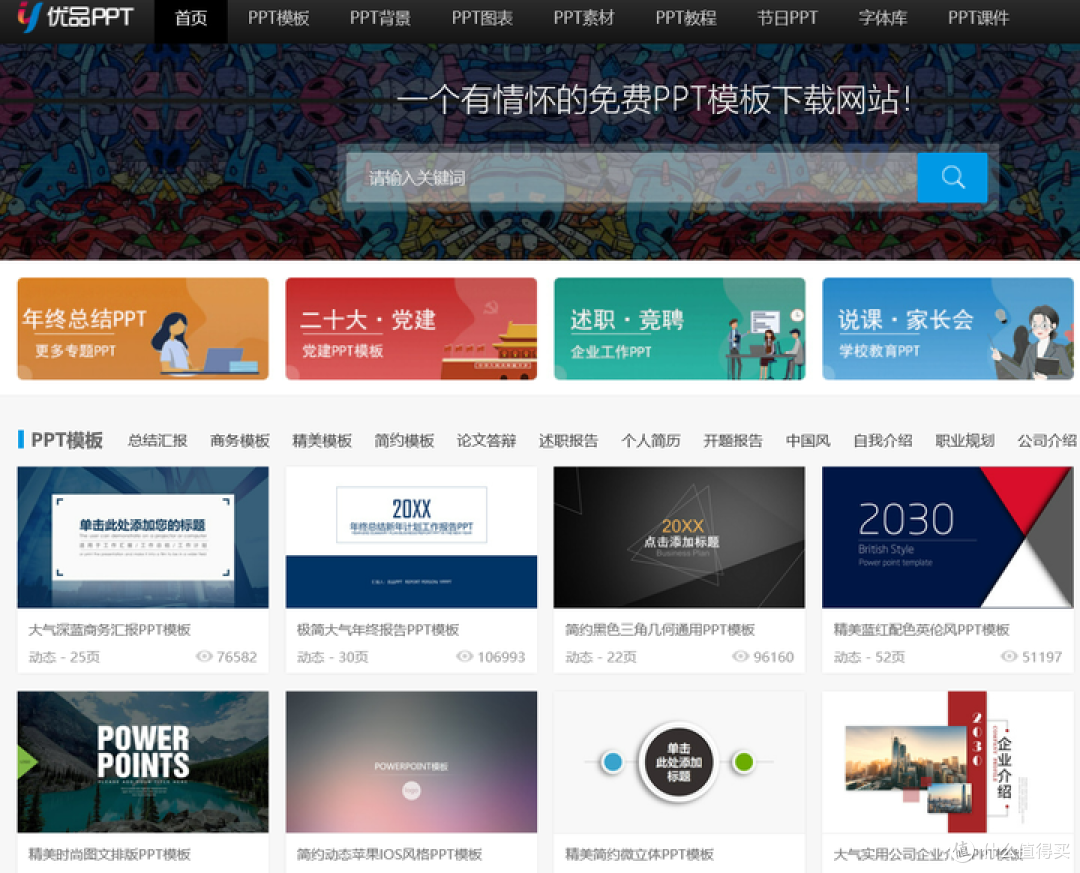This screenshot has width=1080, height=873.
Task: Open PPT课件 in the navigation bar
Action: (x=979, y=19)
